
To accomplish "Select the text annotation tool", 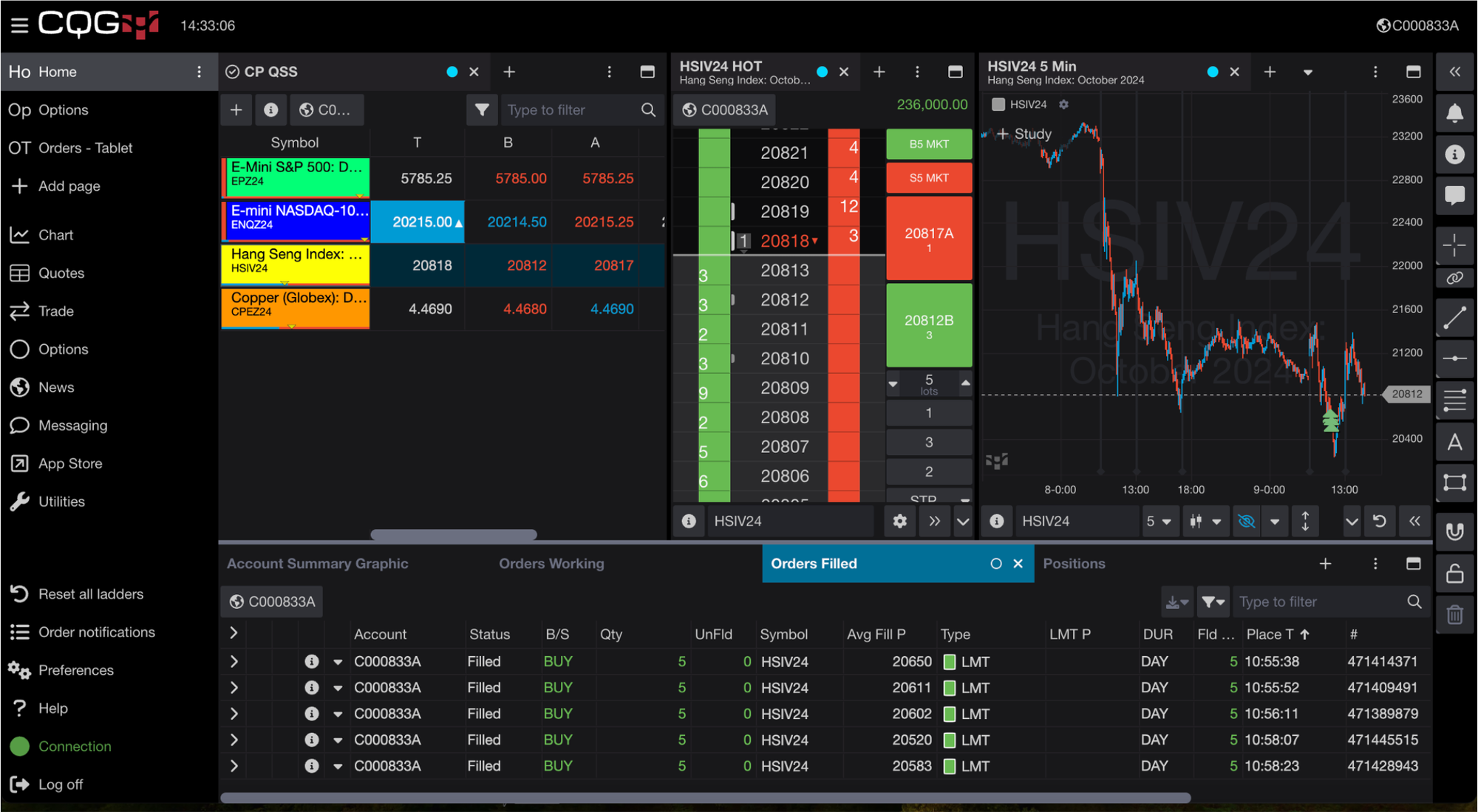I will [1454, 443].
